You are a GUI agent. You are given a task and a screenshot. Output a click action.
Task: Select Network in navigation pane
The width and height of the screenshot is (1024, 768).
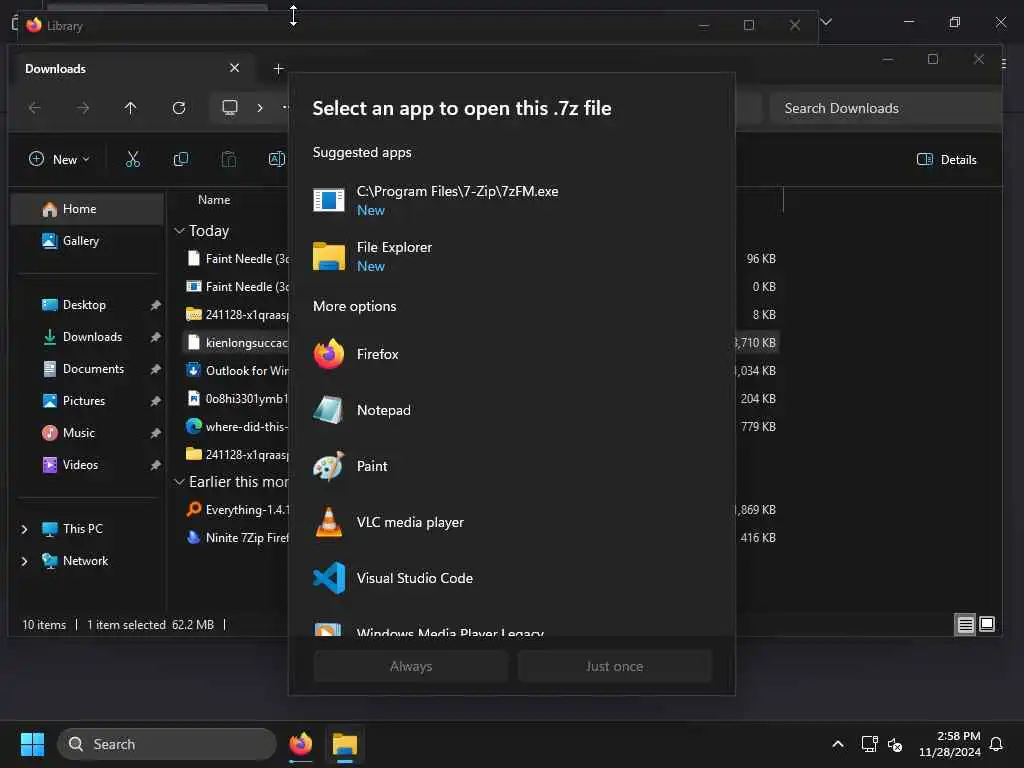[x=85, y=561]
